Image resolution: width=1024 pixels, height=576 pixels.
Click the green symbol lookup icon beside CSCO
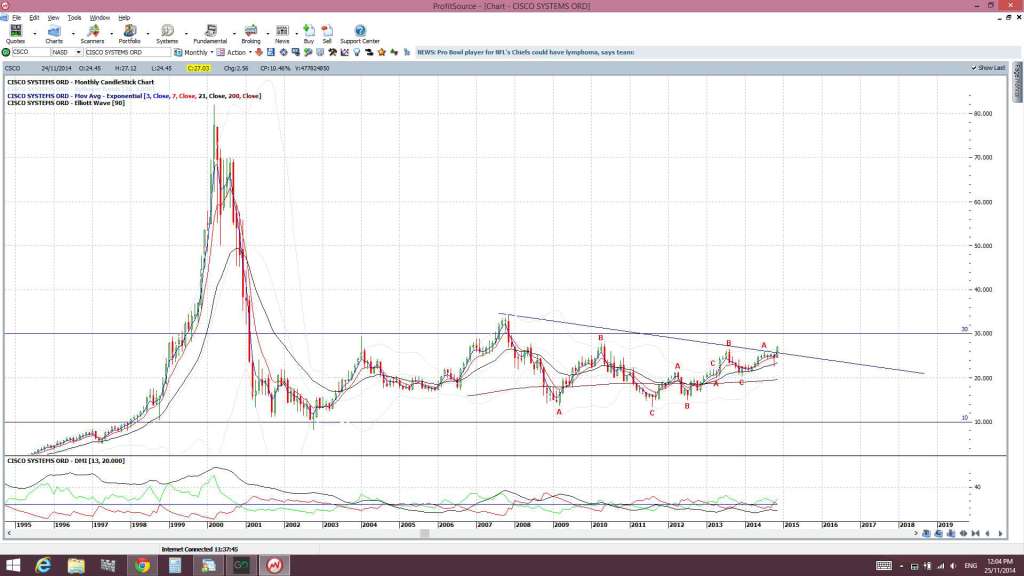click(x=6, y=52)
